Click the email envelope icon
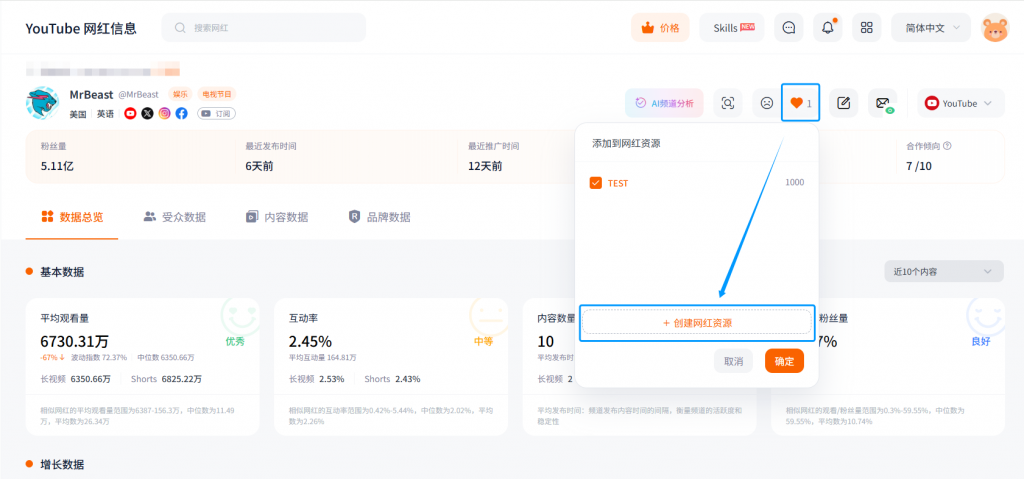This screenshot has height=479, width=1024. pyautogui.click(x=883, y=103)
